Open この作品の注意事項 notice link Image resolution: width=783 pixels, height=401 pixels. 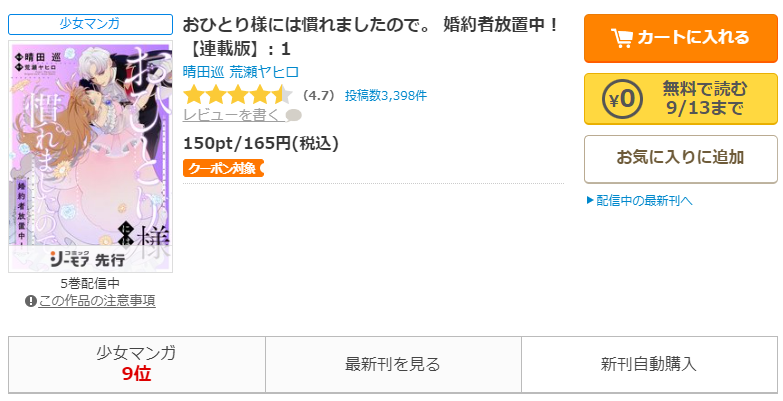97,301
